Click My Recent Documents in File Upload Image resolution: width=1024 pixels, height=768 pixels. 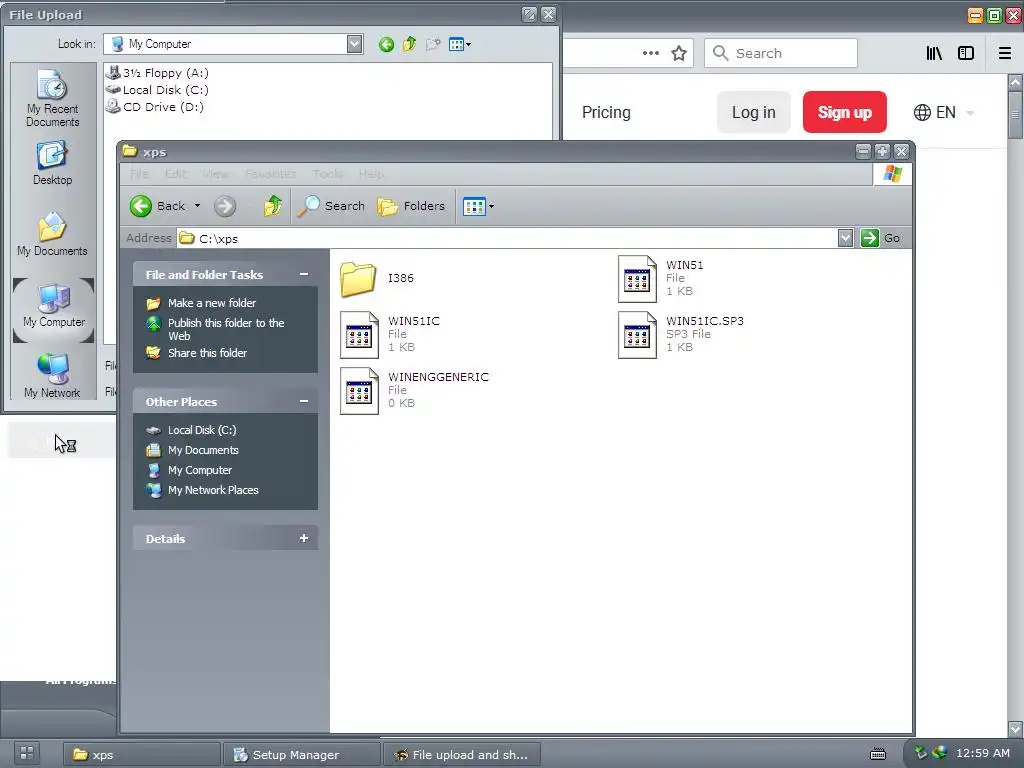(52, 99)
